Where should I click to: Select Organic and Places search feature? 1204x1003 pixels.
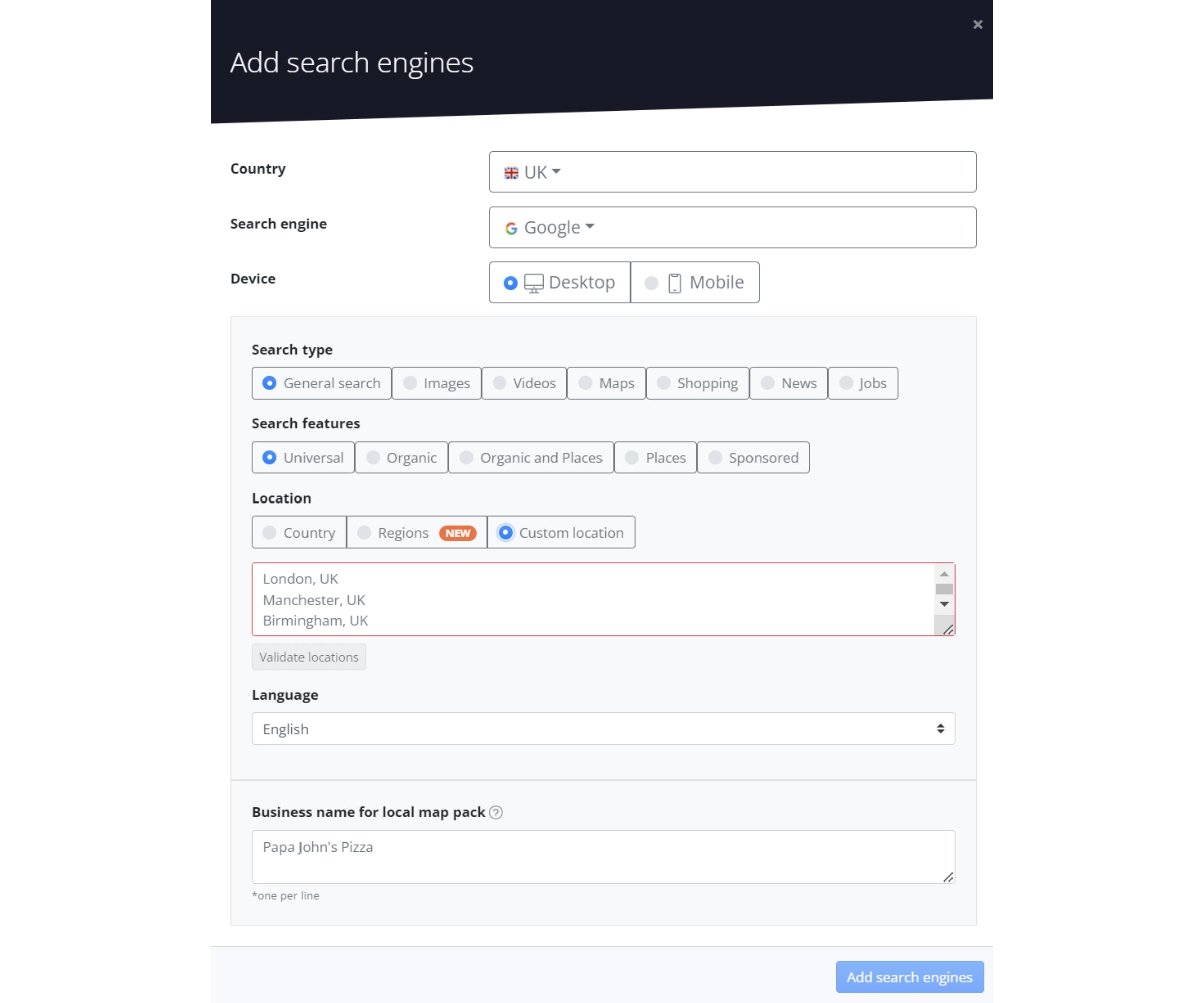tap(531, 457)
